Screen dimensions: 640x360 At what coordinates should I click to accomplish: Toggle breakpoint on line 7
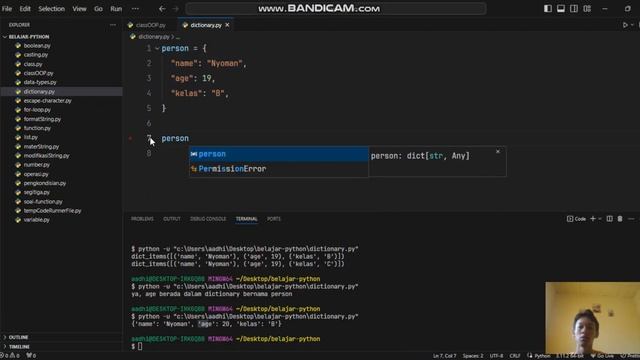(x=130, y=138)
